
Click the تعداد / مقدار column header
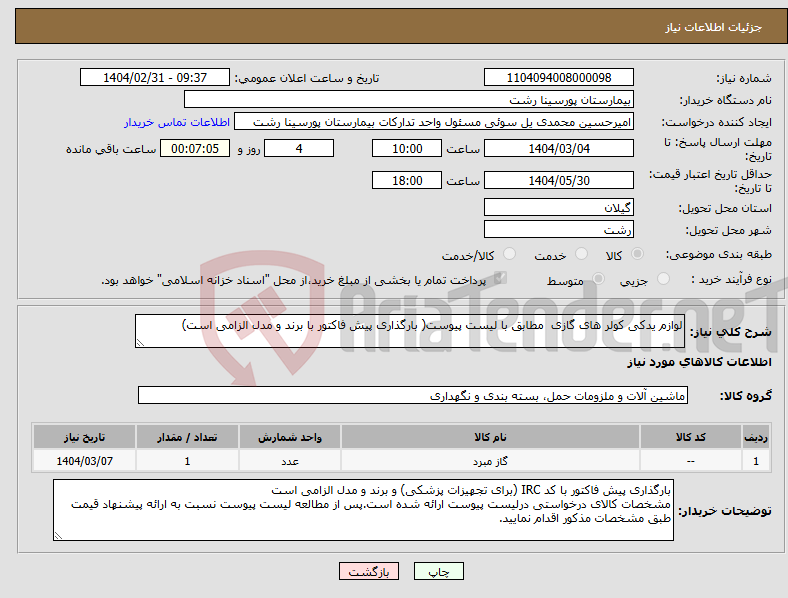[x=187, y=437]
